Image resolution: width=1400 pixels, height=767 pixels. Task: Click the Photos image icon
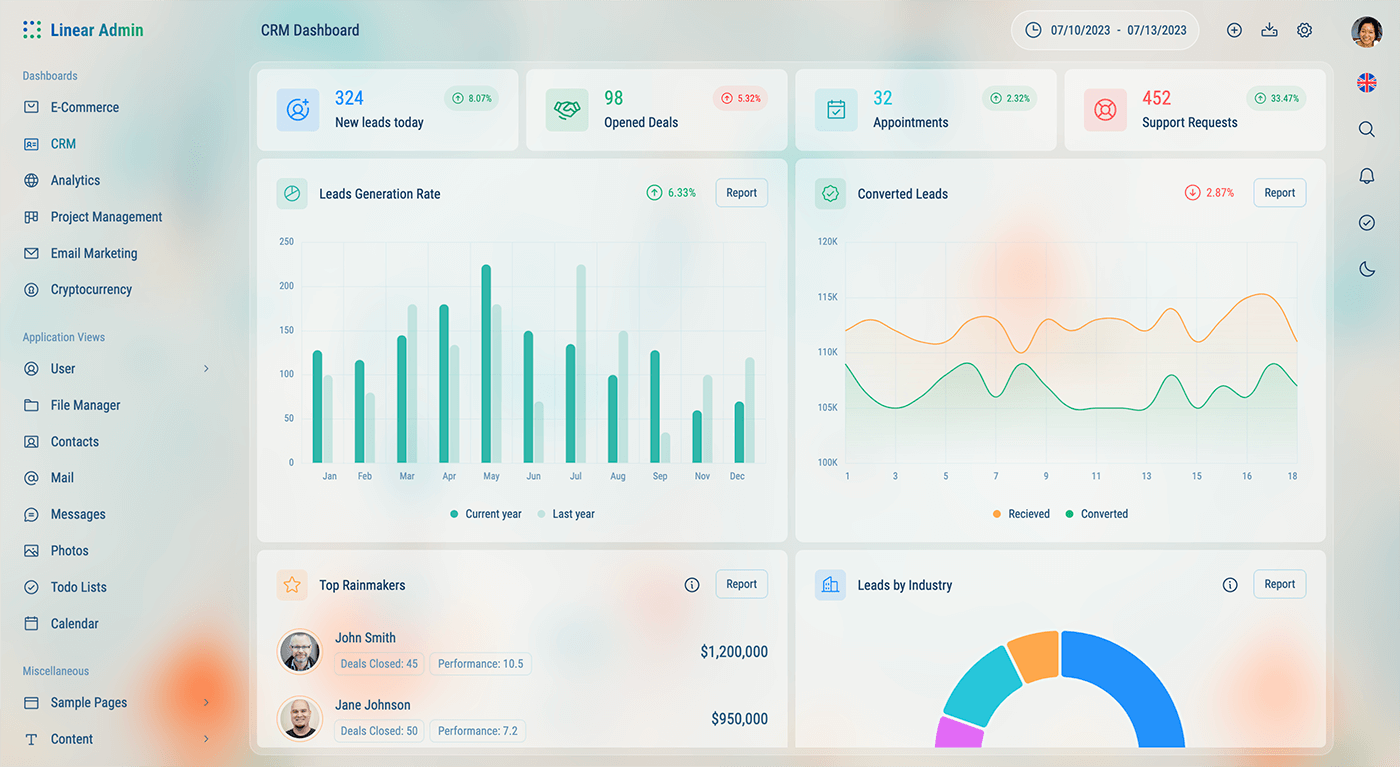coord(31,551)
